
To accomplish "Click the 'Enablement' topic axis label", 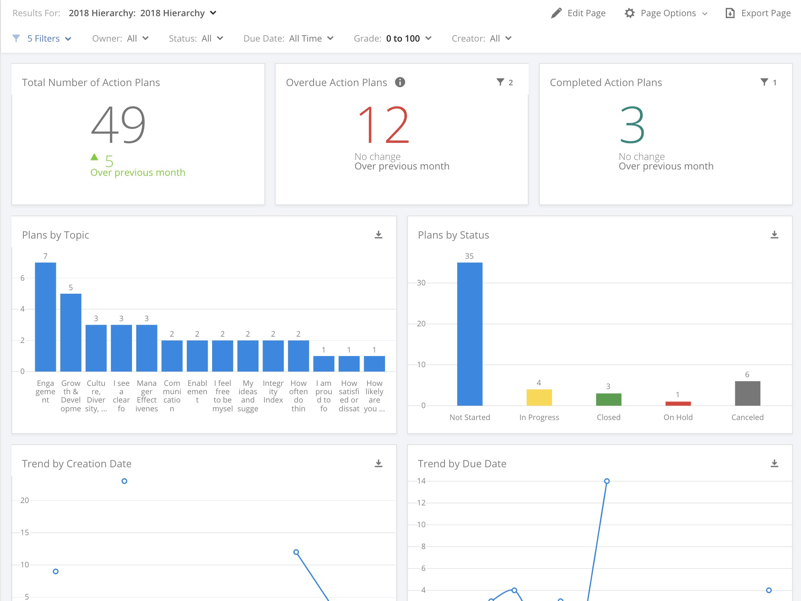I will click(x=197, y=391).
